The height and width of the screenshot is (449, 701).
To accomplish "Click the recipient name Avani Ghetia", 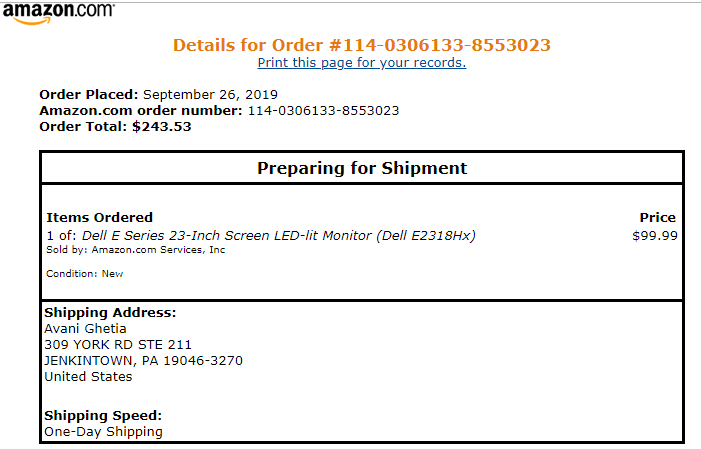I will 86,329.
